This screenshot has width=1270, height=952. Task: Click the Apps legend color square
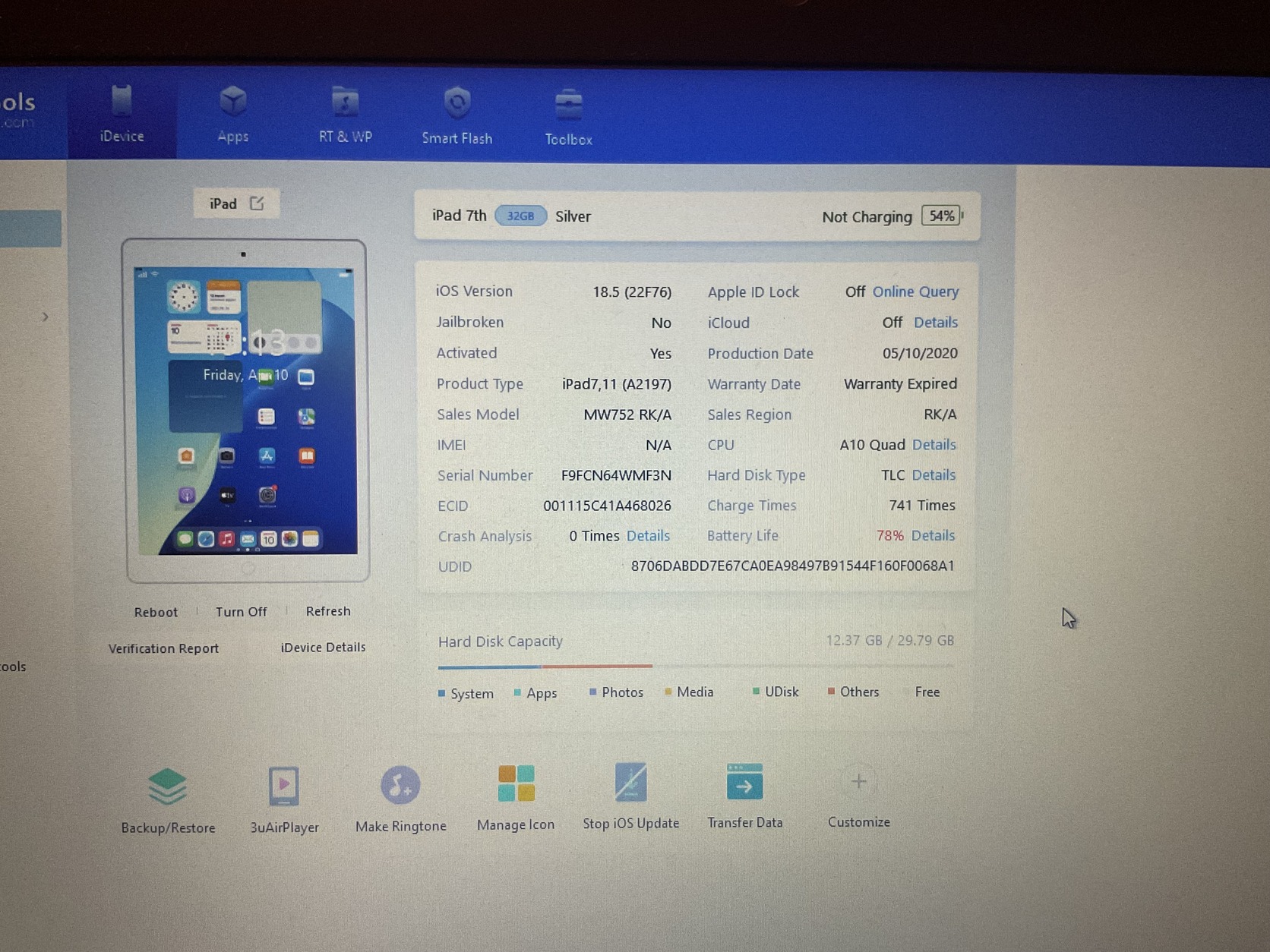517,692
